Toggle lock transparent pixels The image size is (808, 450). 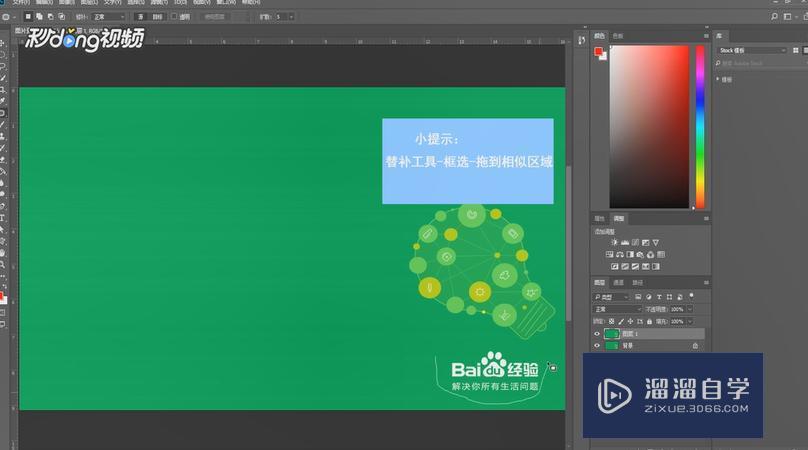pos(612,322)
